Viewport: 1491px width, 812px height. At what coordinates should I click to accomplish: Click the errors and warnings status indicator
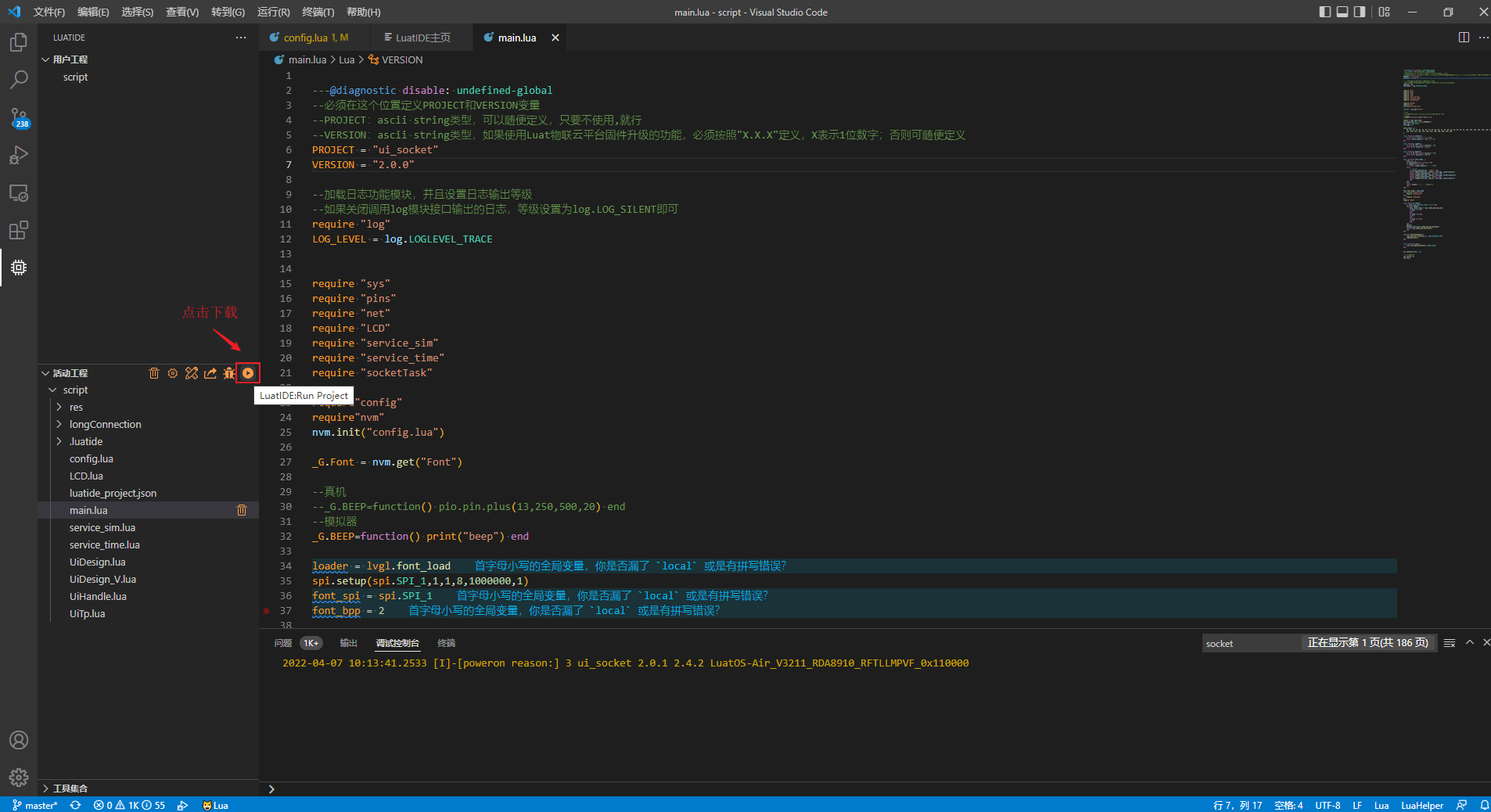click(129, 805)
